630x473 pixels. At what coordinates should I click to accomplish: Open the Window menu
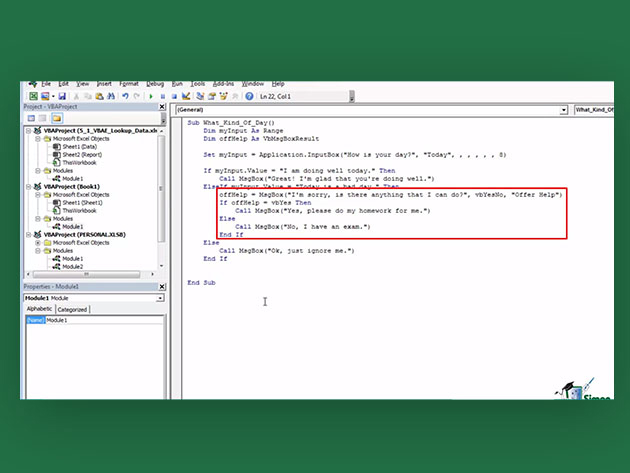[253, 84]
